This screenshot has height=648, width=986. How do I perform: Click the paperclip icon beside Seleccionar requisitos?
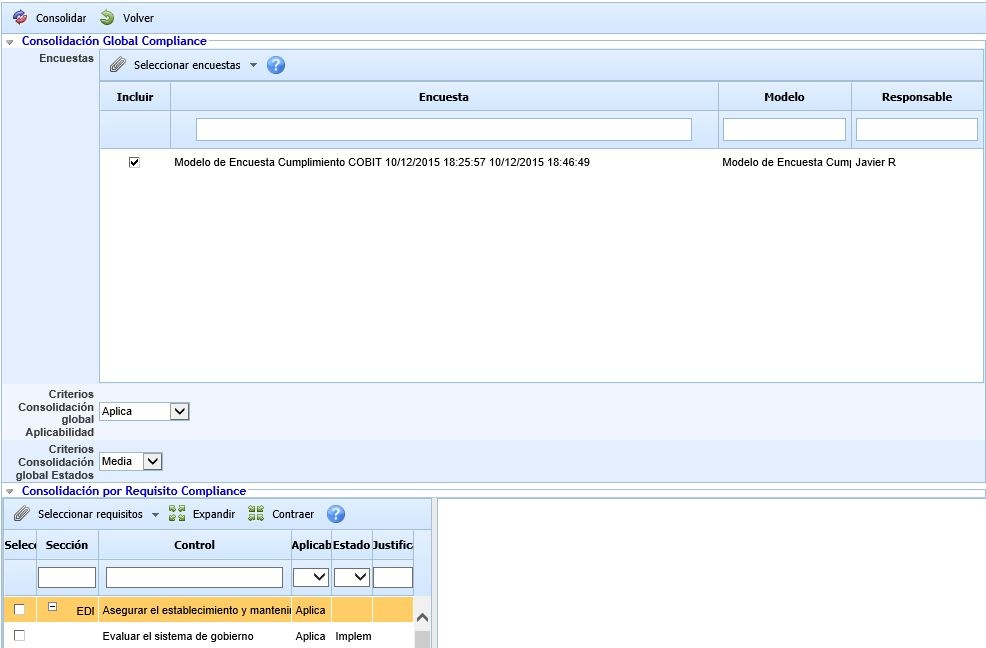[x=22, y=514]
